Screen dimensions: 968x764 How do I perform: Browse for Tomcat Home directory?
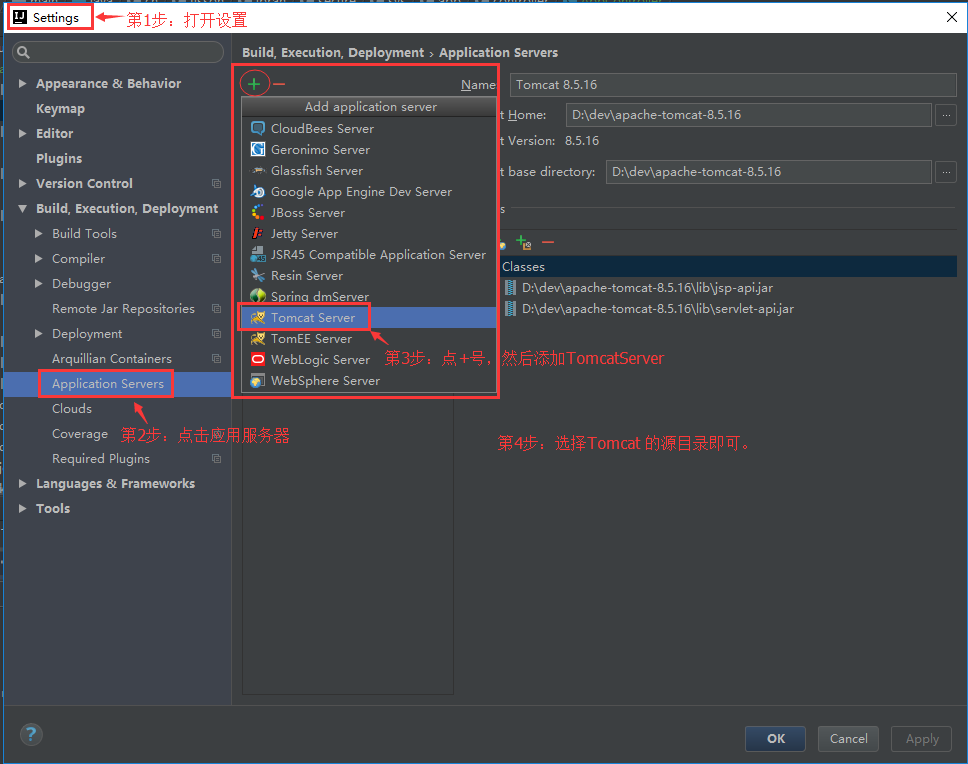click(946, 115)
